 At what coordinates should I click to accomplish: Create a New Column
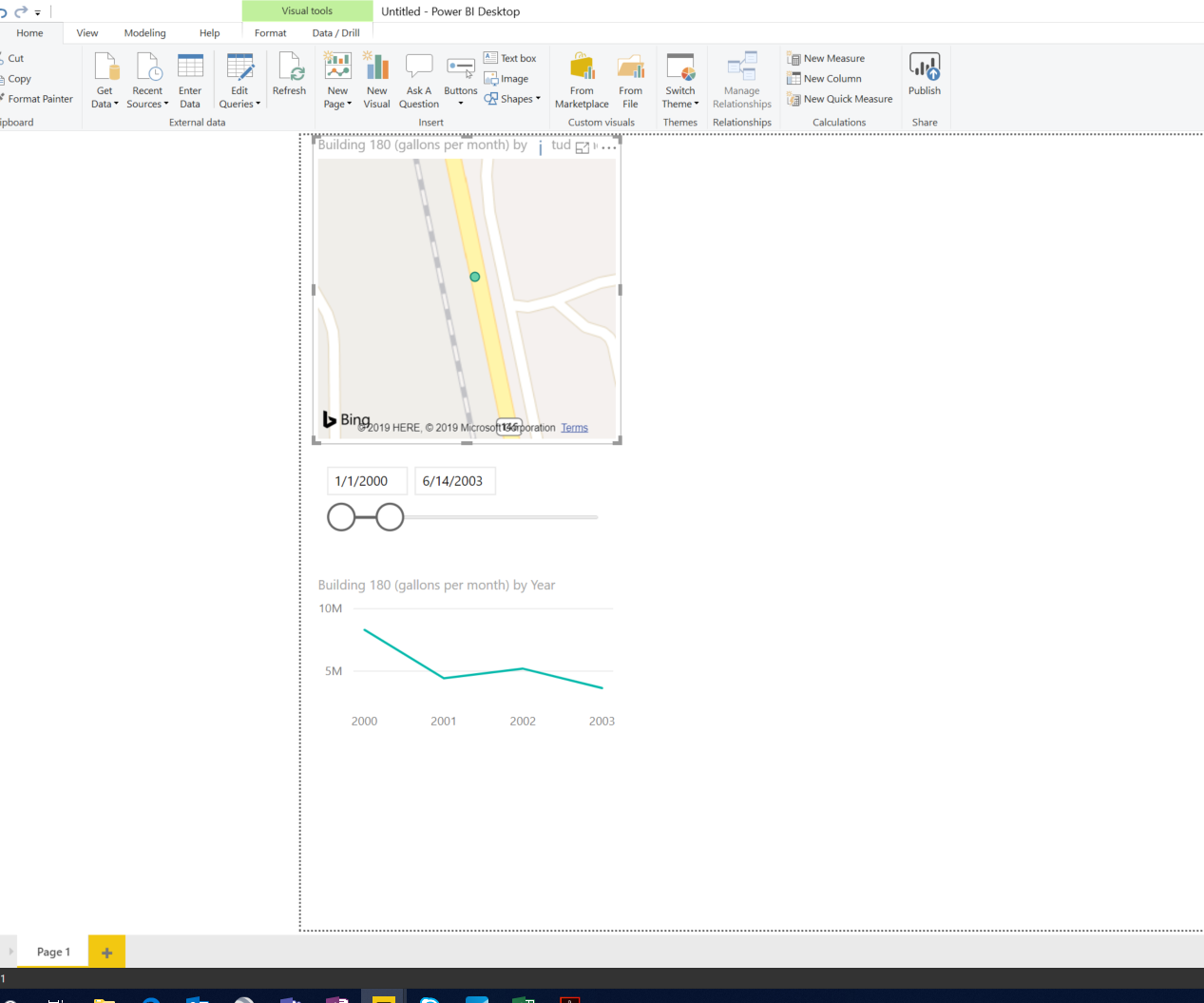click(824, 79)
